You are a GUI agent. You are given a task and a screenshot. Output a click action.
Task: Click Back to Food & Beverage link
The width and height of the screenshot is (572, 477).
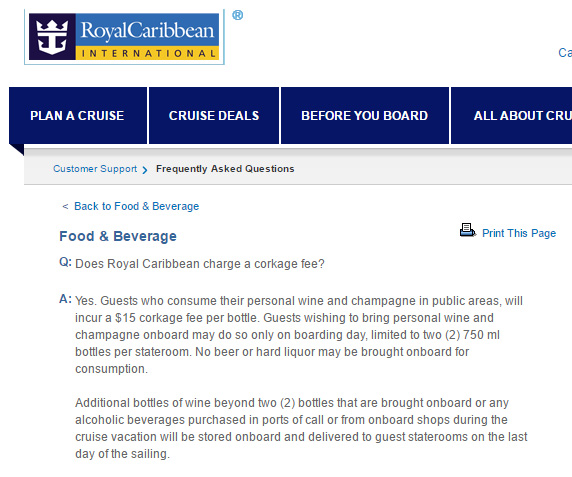136,206
